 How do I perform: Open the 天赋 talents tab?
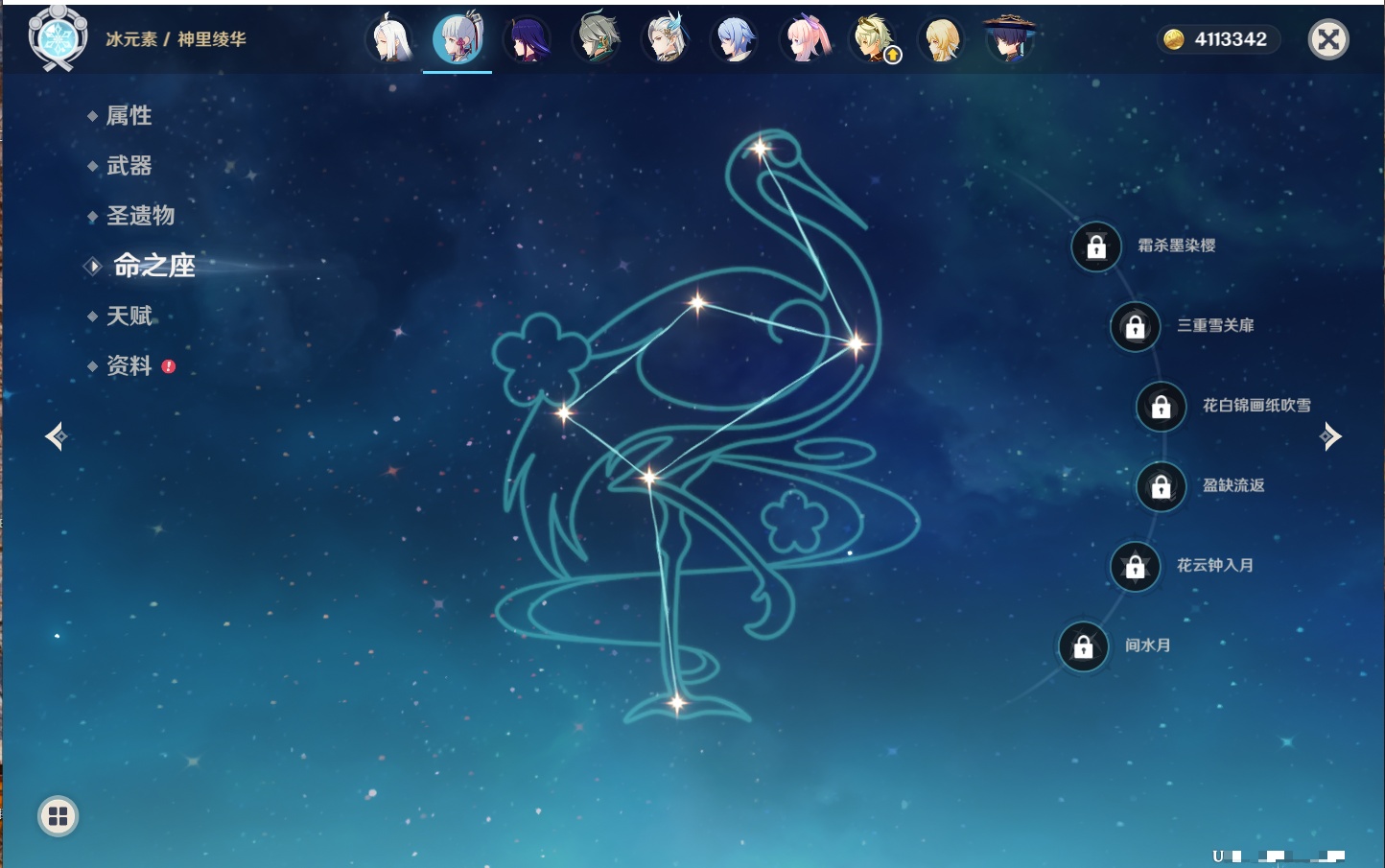click(x=129, y=316)
